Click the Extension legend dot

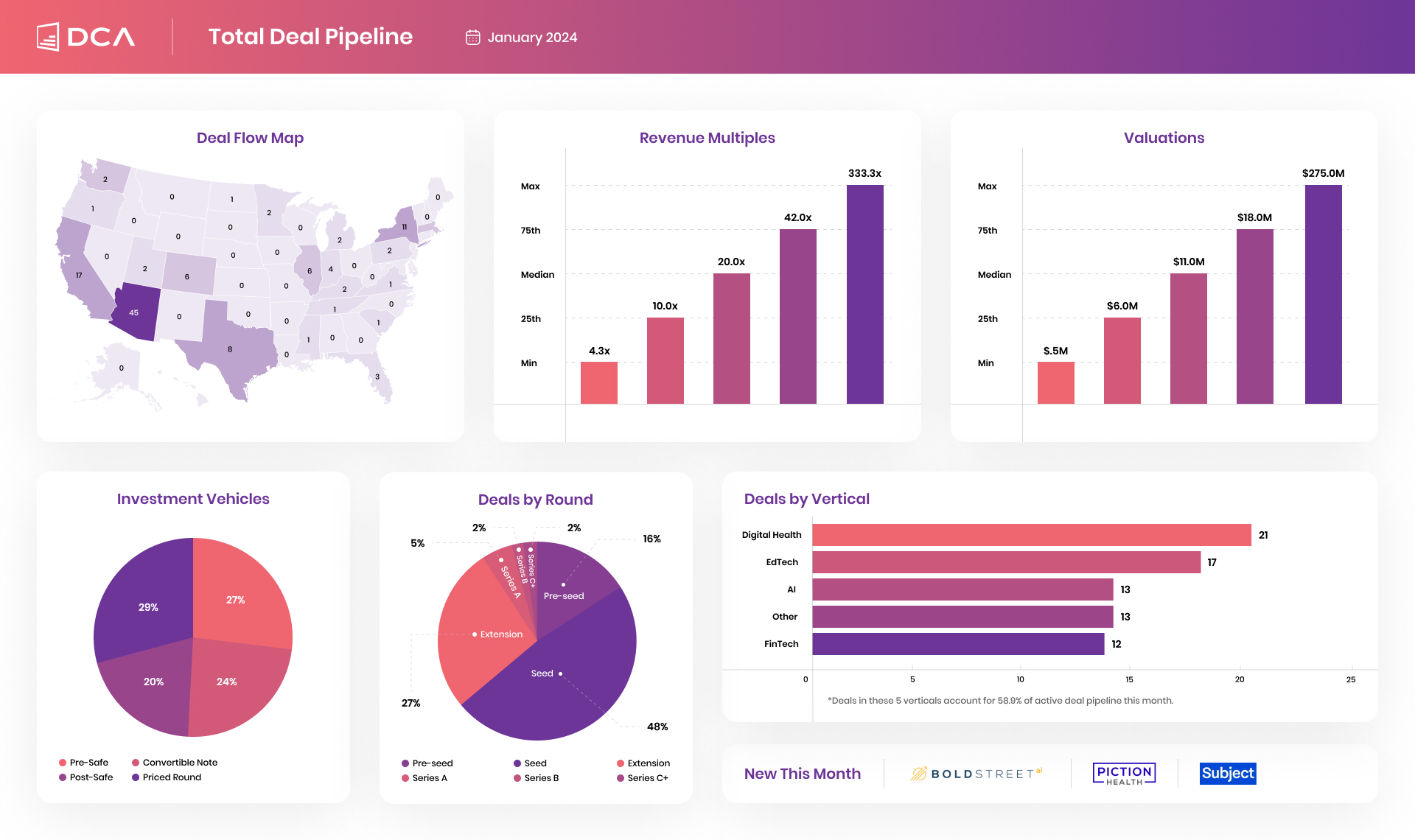coord(621,763)
